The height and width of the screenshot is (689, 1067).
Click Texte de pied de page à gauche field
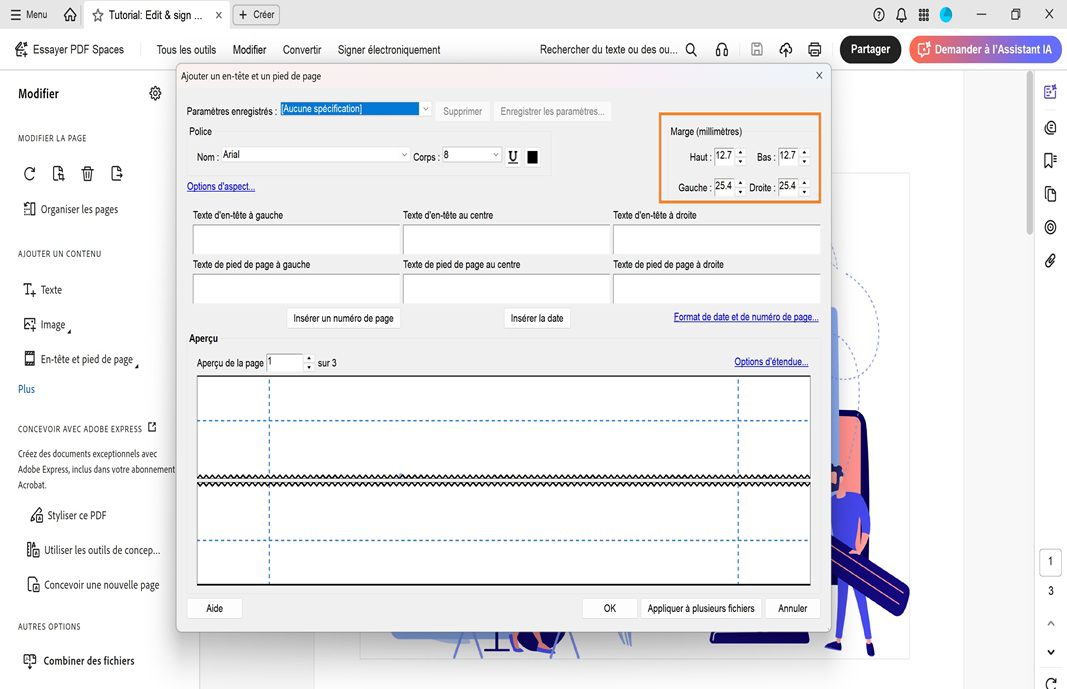296,289
